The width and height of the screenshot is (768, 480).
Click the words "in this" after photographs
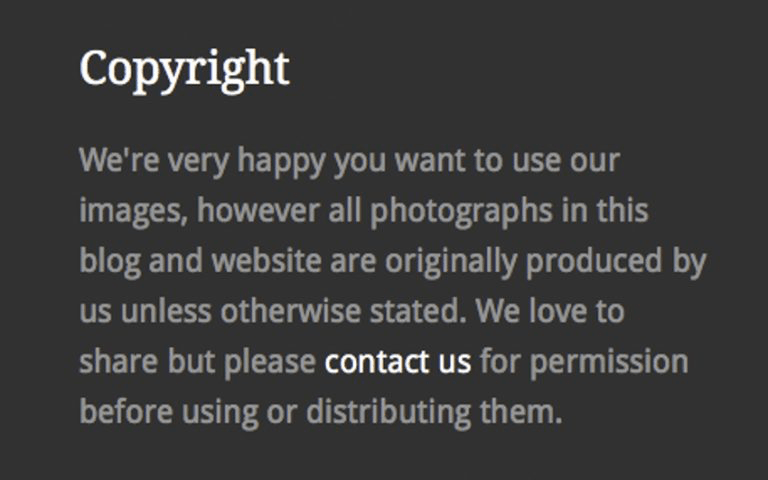pyautogui.click(x=604, y=211)
